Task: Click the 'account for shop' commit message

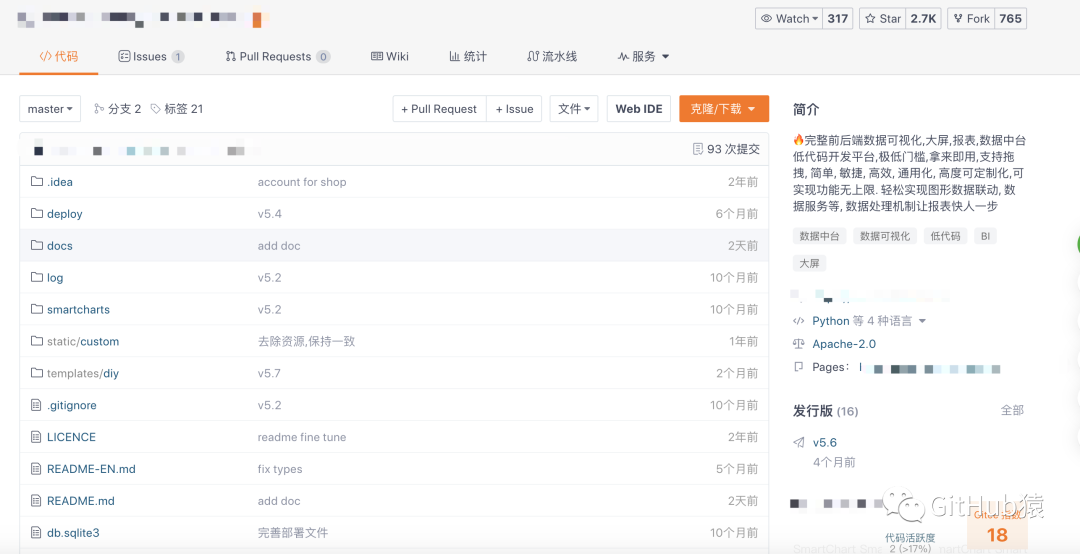Action: [x=302, y=182]
